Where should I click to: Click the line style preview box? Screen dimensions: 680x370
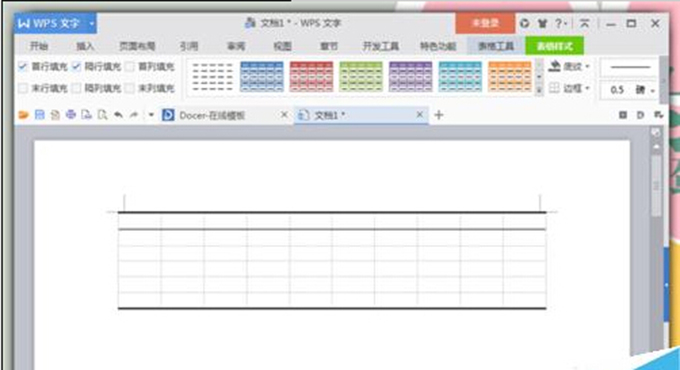630,67
